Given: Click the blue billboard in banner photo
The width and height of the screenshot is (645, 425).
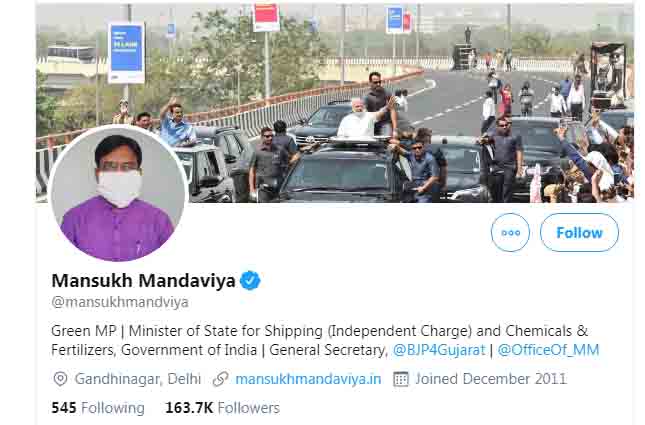Looking at the screenshot, I should click(126, 53).
